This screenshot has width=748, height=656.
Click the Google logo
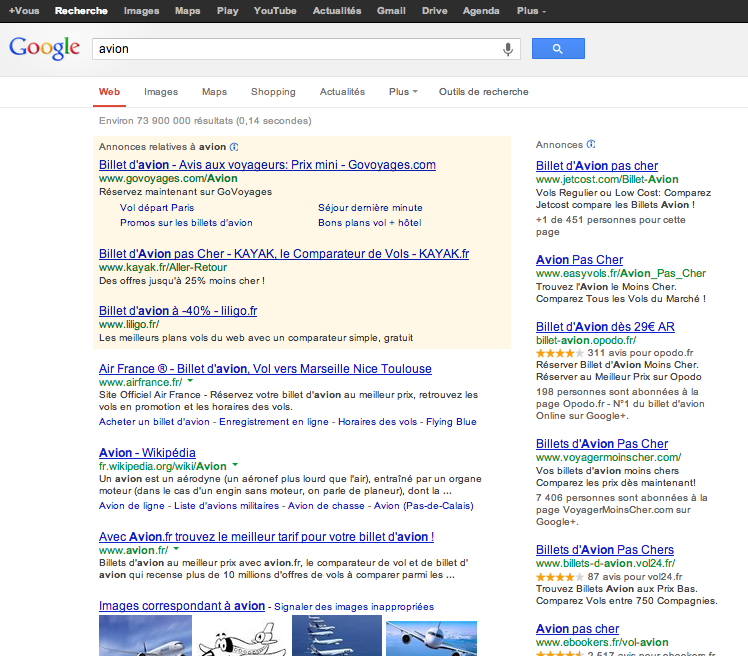point(45,48)
